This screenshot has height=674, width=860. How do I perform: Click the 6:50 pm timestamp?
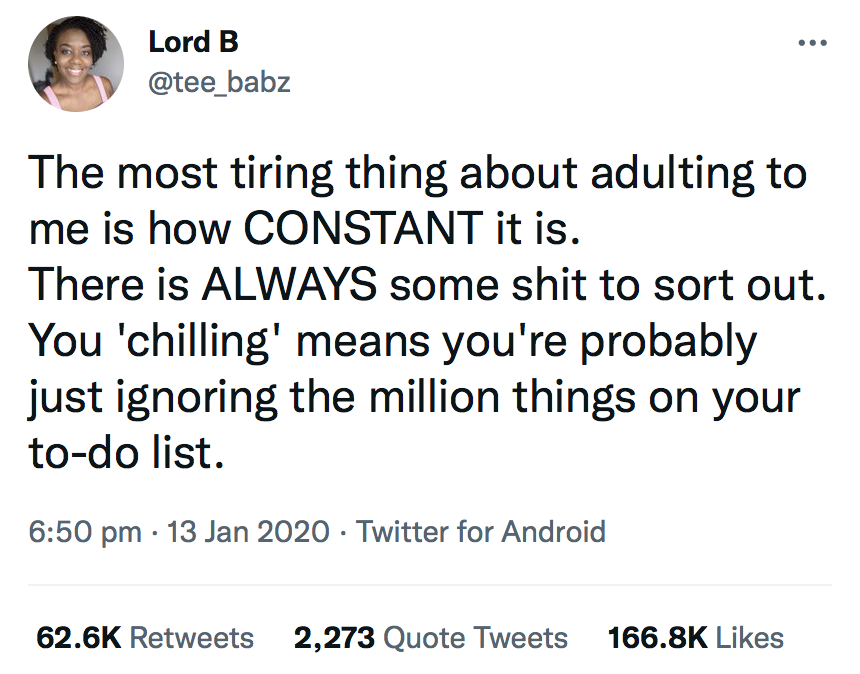tap(88, 530)
